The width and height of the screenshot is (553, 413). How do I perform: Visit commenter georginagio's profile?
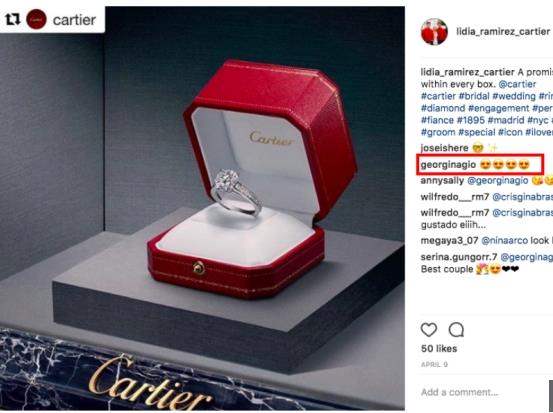[x=448, y=164]
